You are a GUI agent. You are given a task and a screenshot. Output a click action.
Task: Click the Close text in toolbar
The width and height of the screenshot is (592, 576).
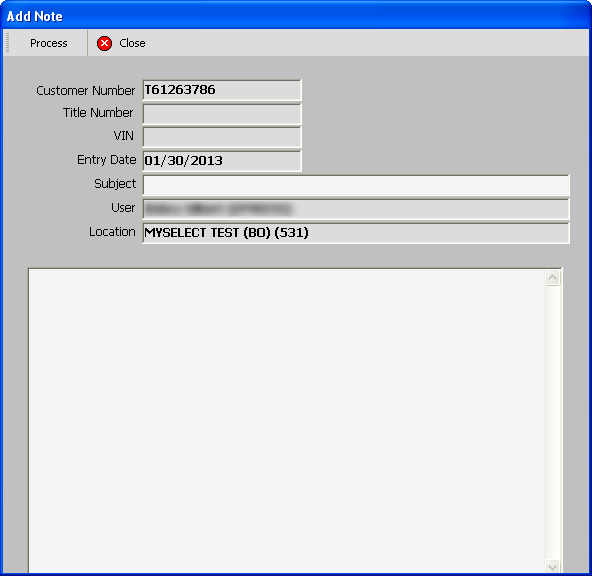coord(132,43)
